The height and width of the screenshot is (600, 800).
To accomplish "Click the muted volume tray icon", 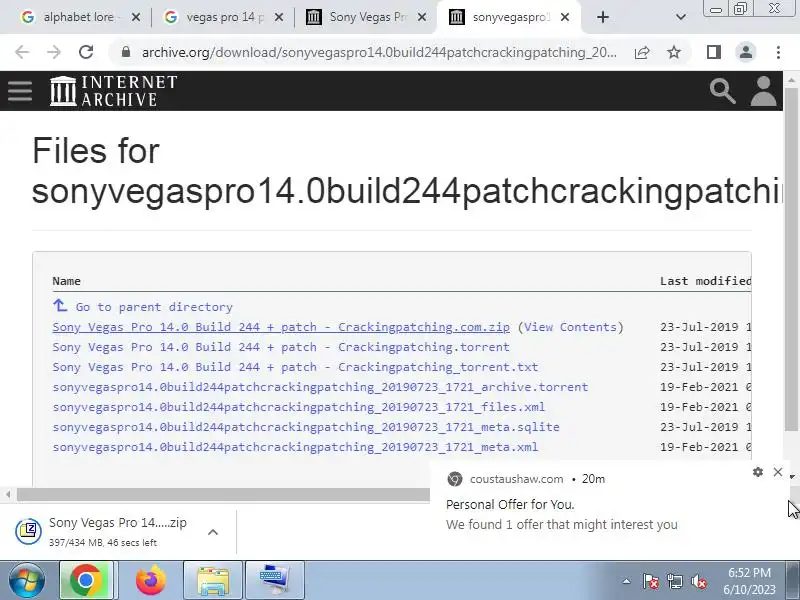I will 698,581.
